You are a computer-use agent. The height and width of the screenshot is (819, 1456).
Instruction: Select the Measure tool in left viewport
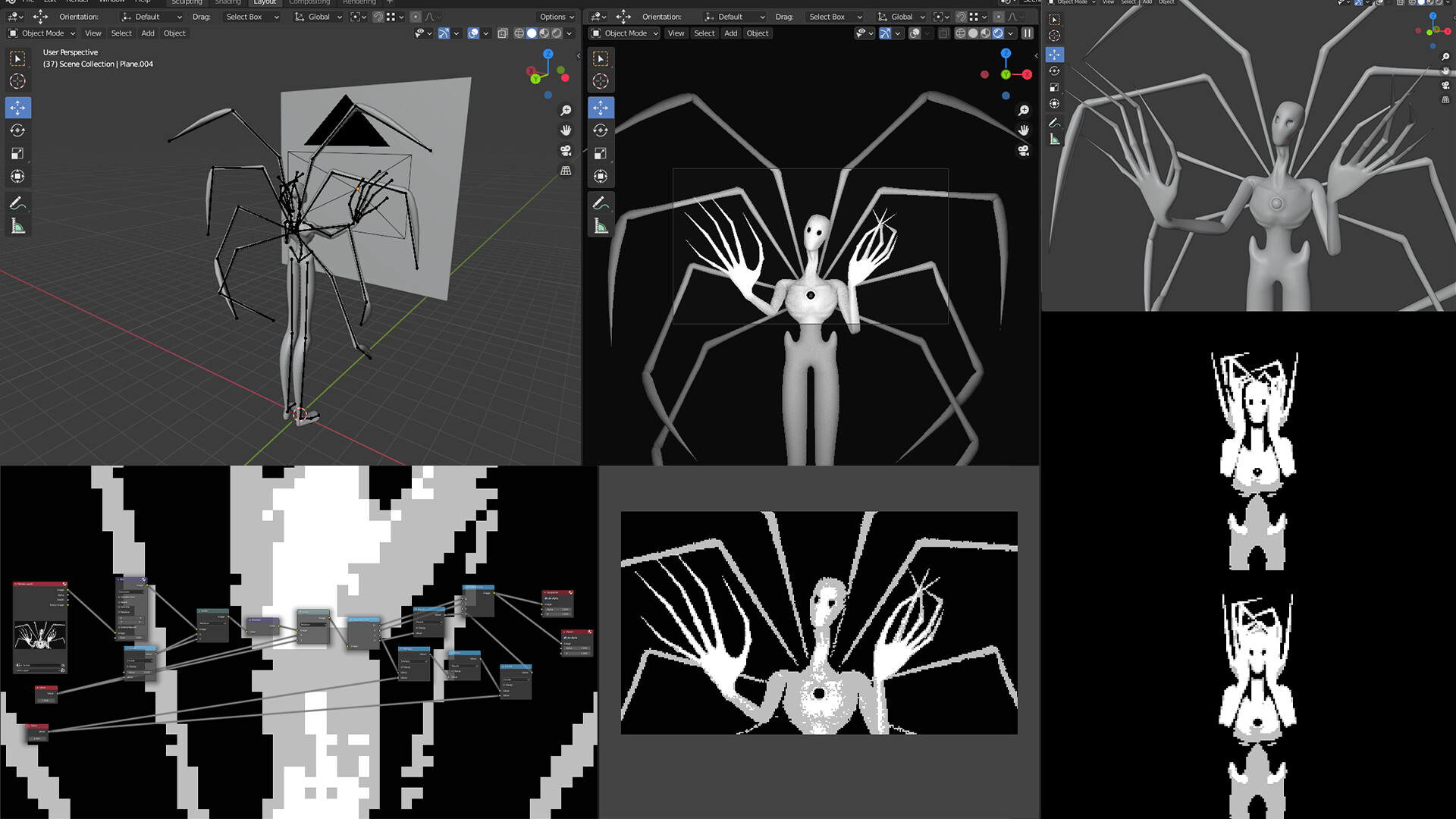(x=17, y=226)
